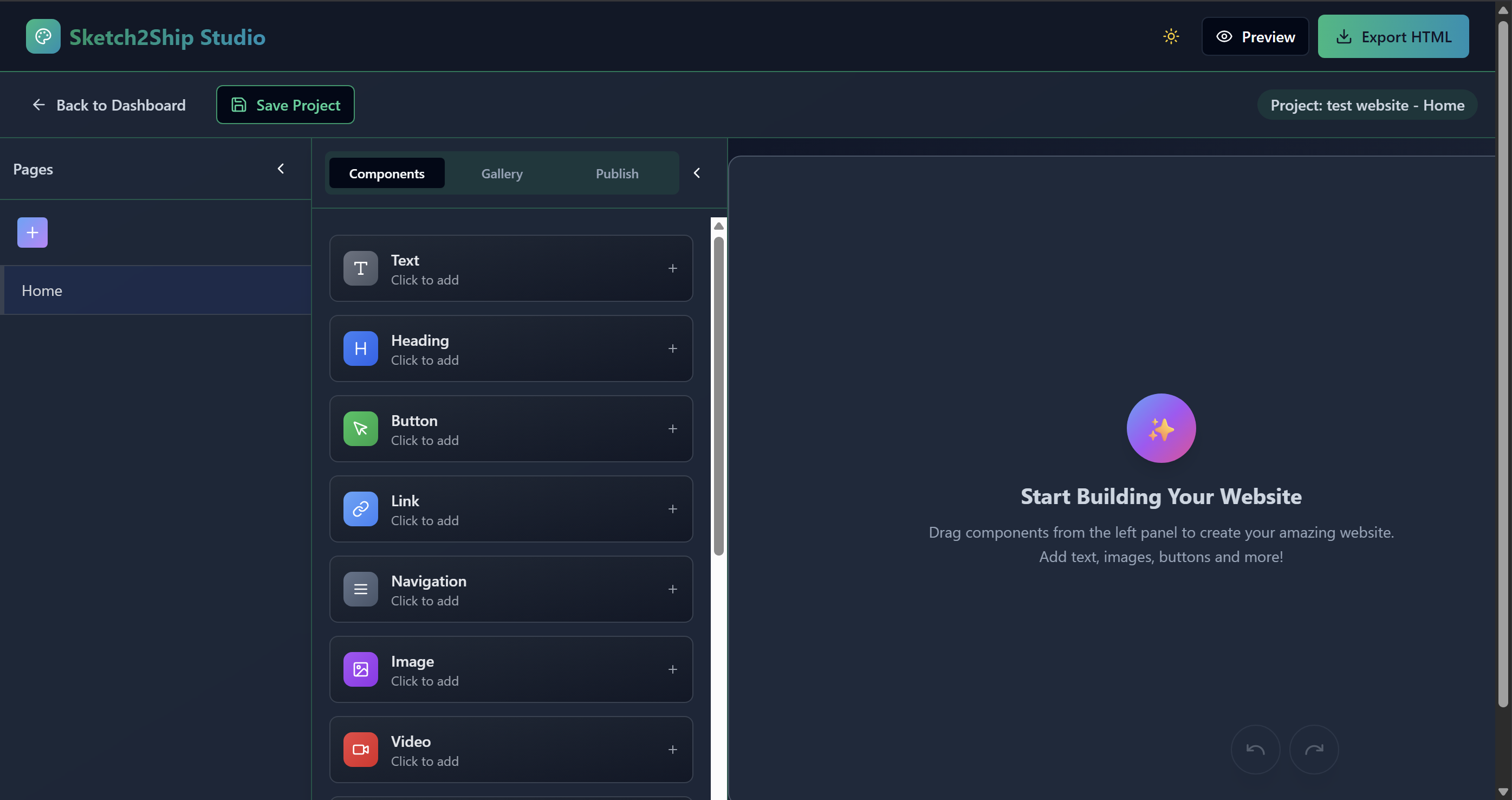Click the Save Project button
Image resolution: width=1512 pixels, height=800 pixels.
(285, 105)
